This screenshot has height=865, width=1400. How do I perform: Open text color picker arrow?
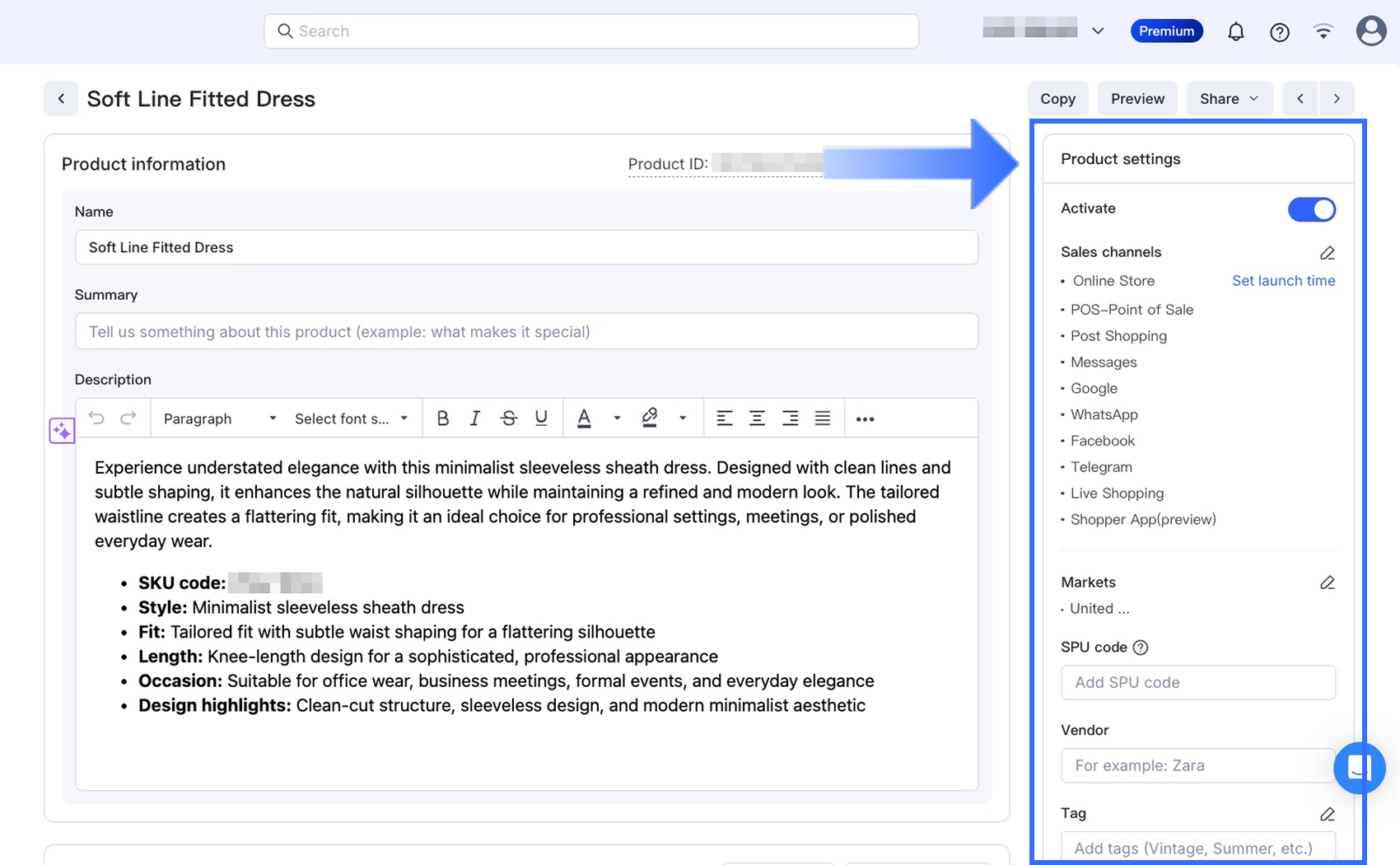[x=617, y=418]
